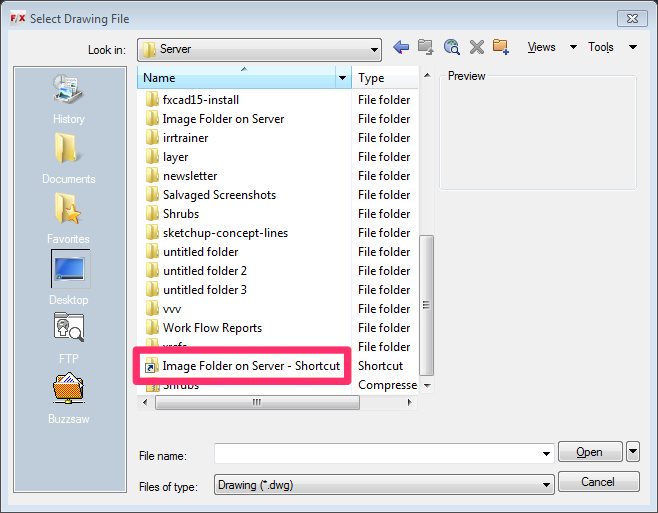Select the Image Folder on Server folder
658x513 pixels.
pyautogui.click(x=215, y=119)
